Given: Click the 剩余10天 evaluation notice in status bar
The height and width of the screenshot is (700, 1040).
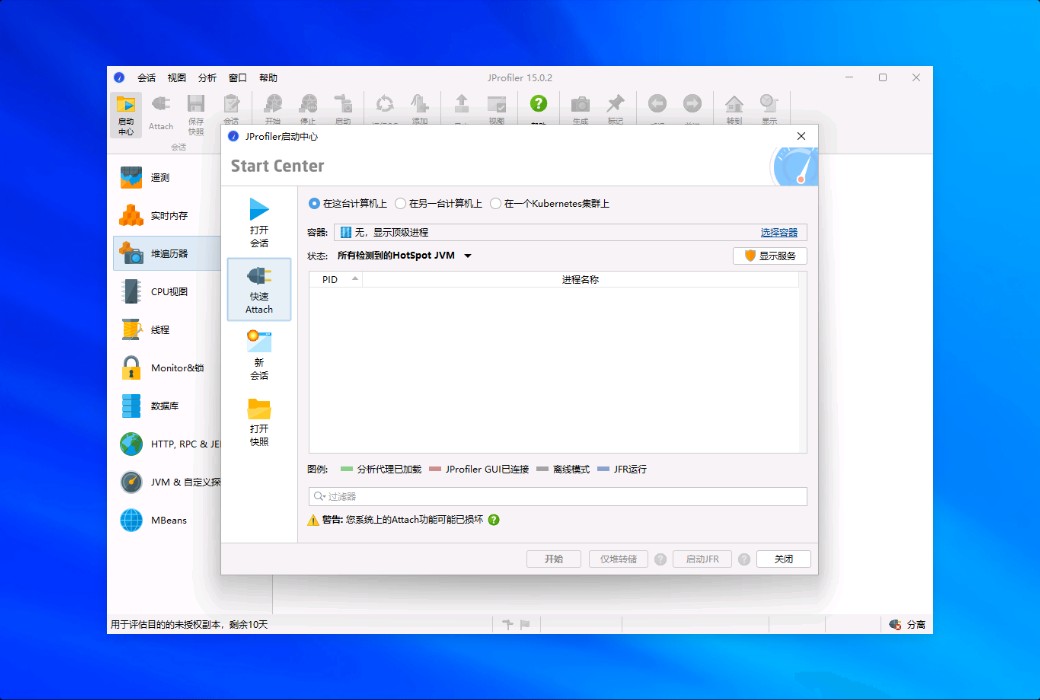Looking at the screenshot, I should click(x=189, y=624).
